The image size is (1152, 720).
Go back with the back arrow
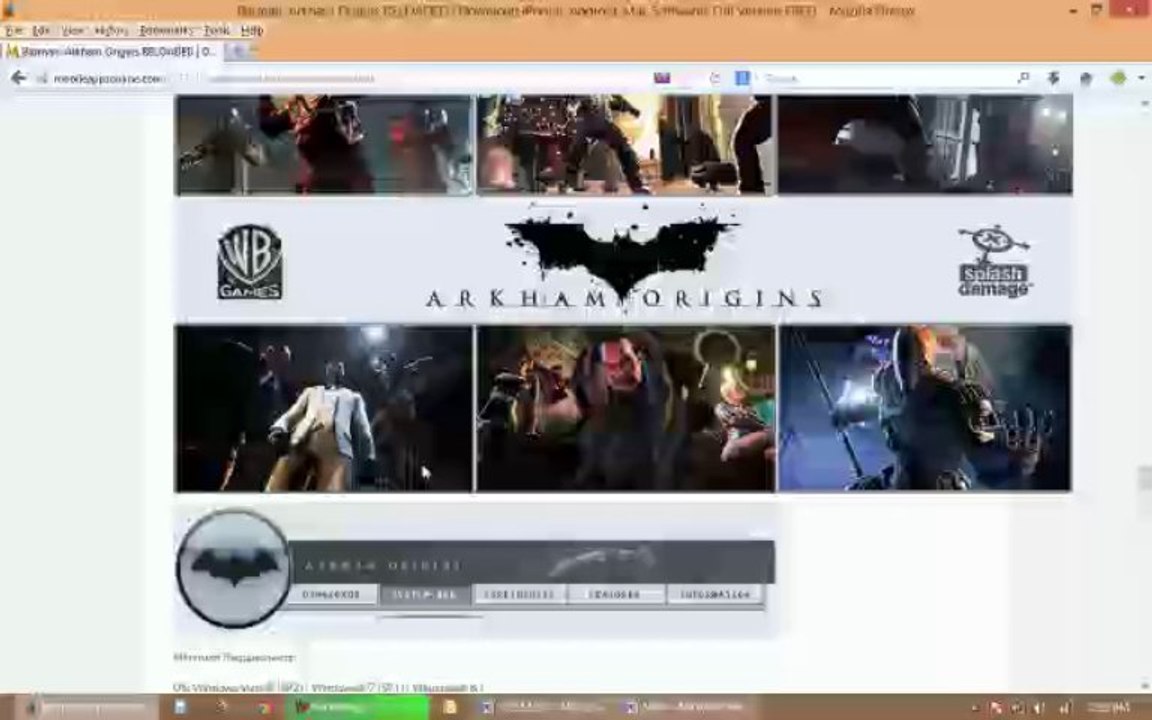(18, 78)
